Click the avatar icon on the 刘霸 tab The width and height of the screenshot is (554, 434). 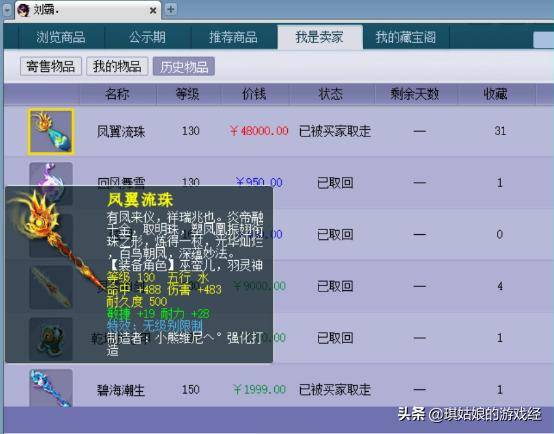pyautogui.click(x=23, y=10)
